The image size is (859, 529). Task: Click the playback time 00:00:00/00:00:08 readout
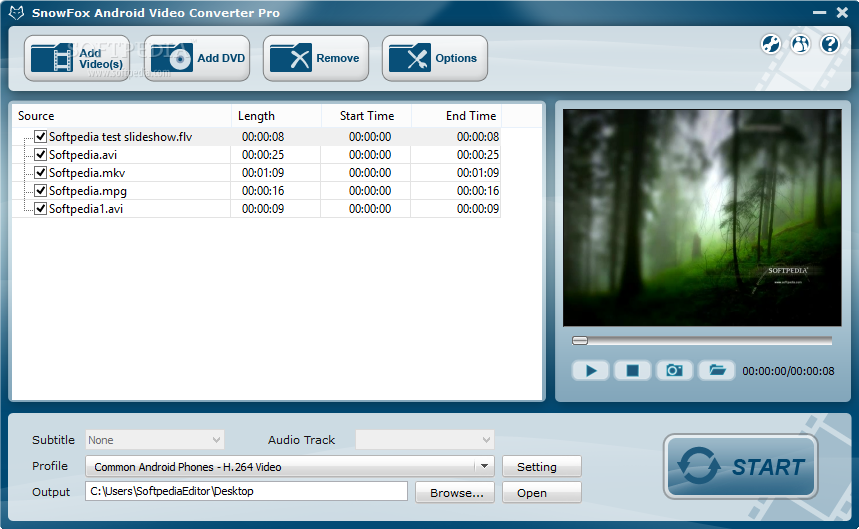coord(788,371)
